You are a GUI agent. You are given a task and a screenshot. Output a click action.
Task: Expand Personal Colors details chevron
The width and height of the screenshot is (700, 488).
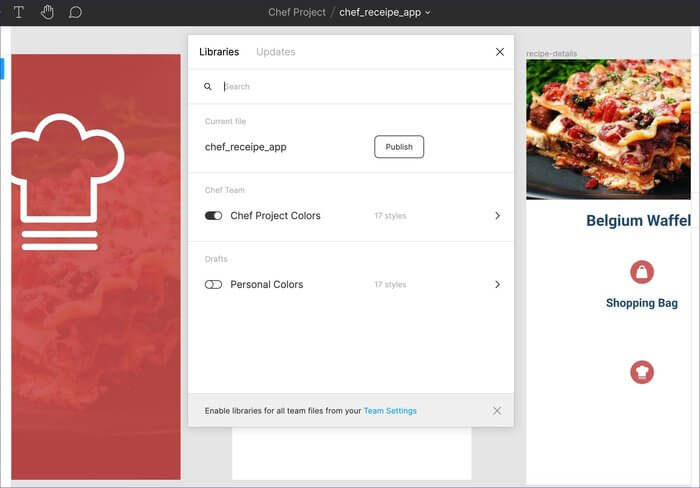click(497, 284)
